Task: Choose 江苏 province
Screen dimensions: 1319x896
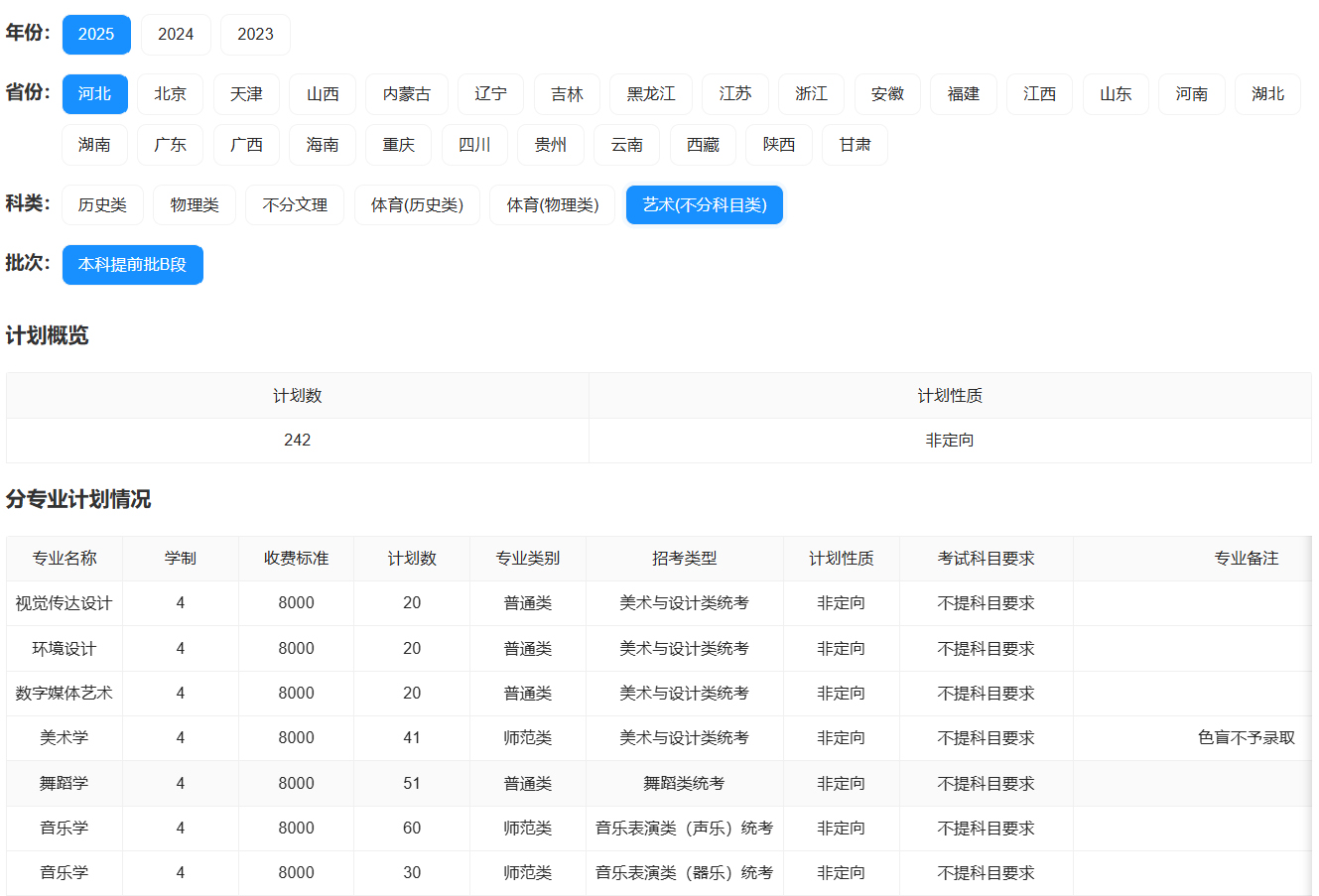Action: pos(735,94)
